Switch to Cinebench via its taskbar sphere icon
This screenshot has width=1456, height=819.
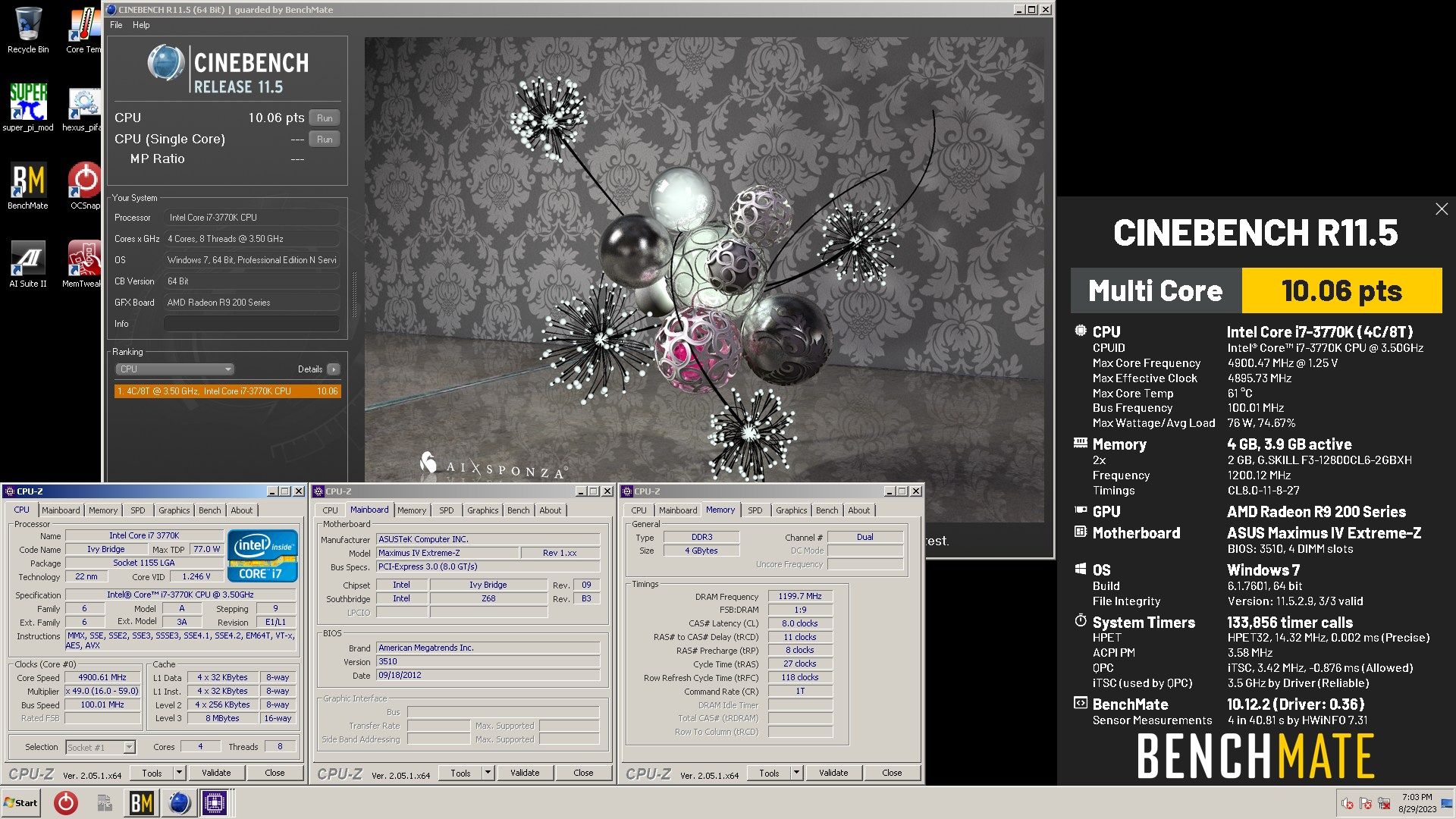coord(180,803)
